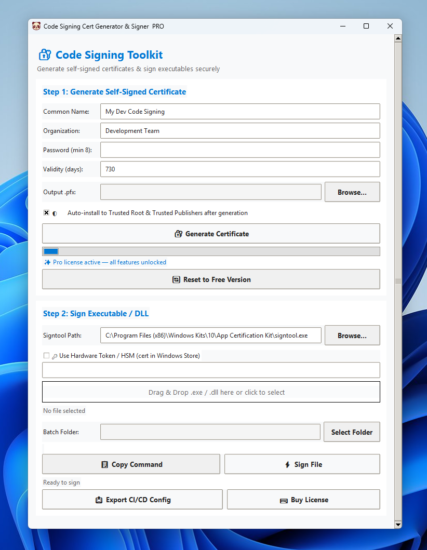The height and width of the screenshot is (550, 427).
Task: Click Reset to Free Version button
Action: pyautogui.click(x=211, y=280)
